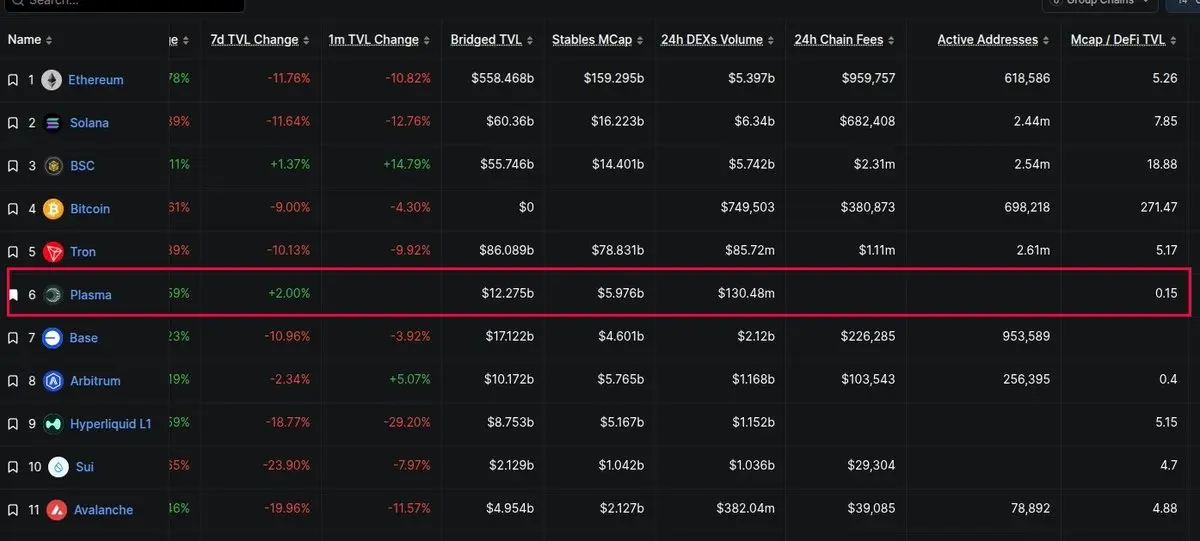Screen dimensions: 1200x541
Task: Open the Solana chain page
Action: [x=89, y=123]
